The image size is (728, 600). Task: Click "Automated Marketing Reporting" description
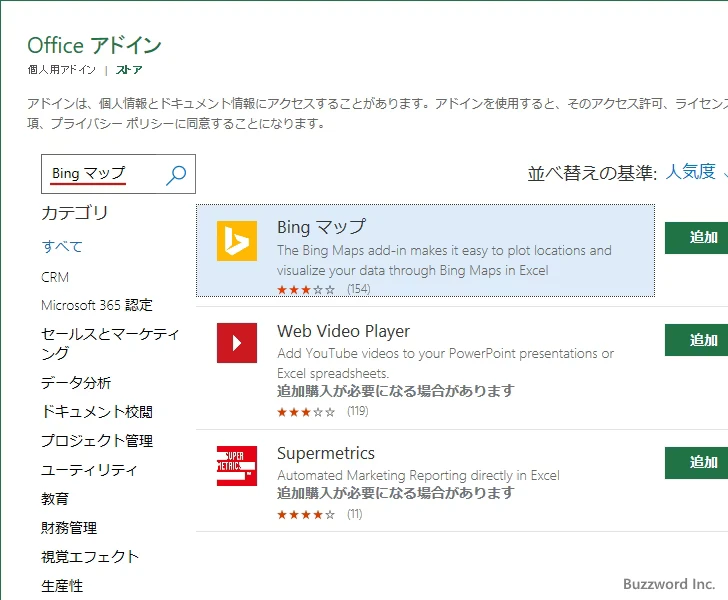[418, 475]
